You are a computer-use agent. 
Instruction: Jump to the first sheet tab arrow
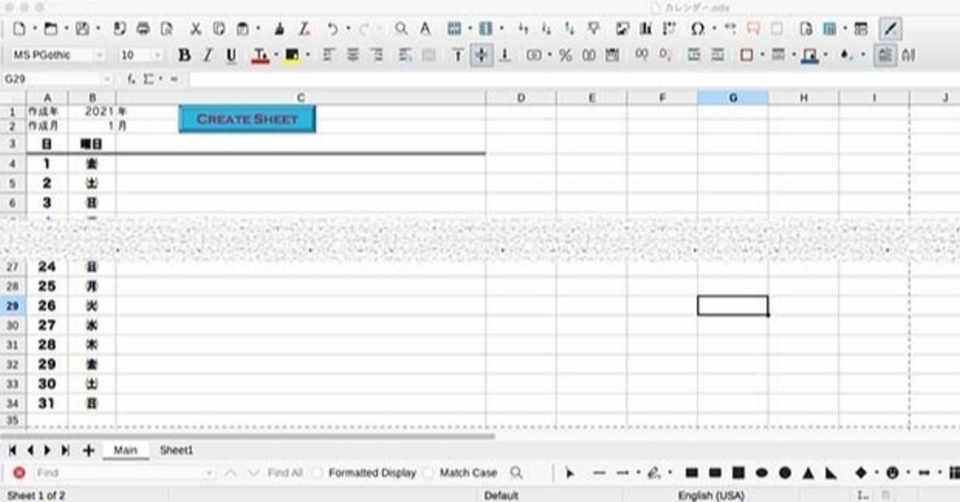click(x=12, y=450)
